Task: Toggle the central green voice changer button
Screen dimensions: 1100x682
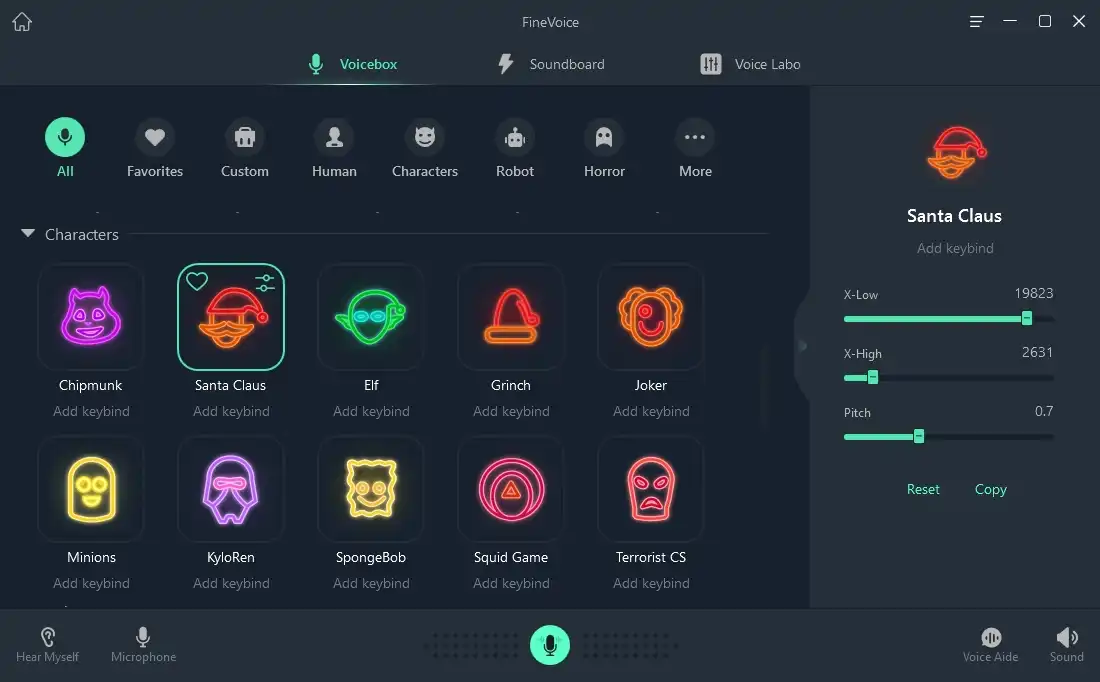Action: [x=549, y=645]
